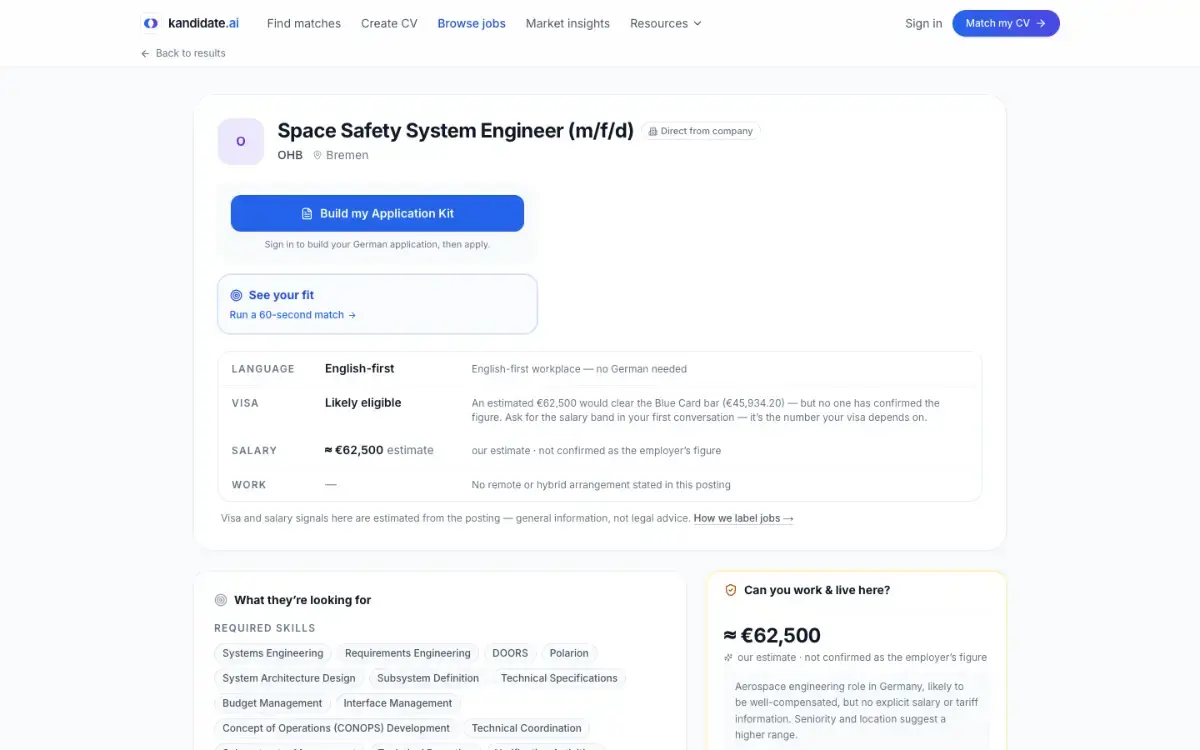Click the arrow icon in Match my CV button

[1041, 23]
